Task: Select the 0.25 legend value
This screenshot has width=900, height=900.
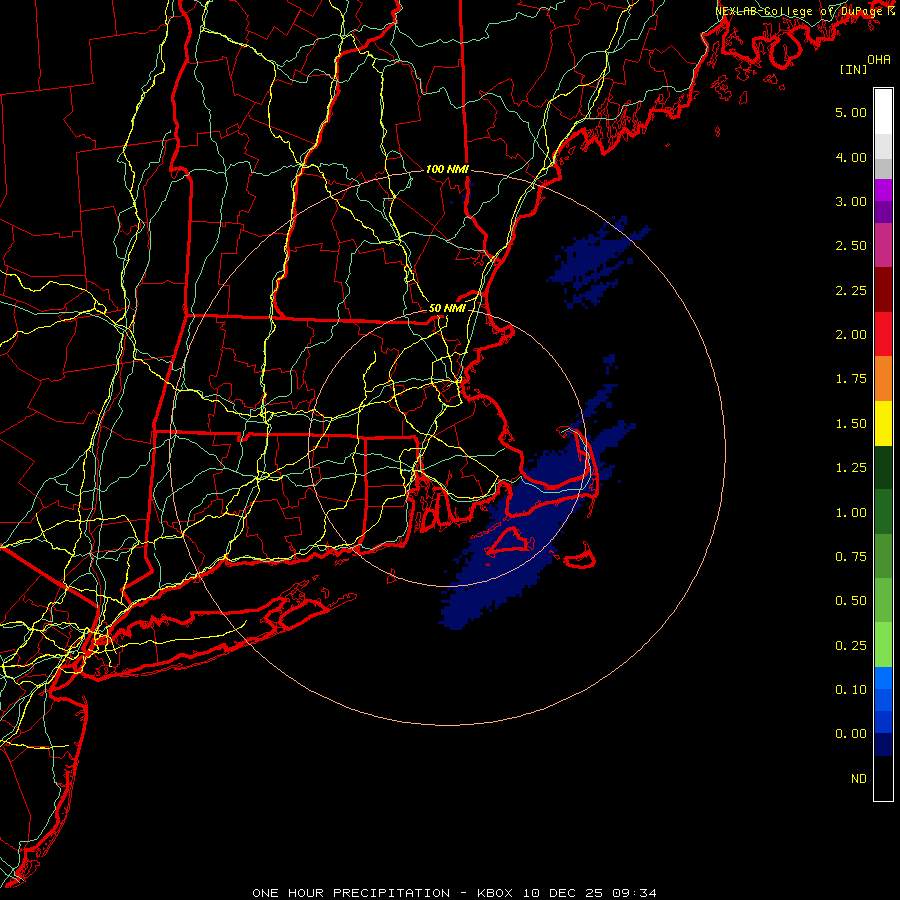Action: tap(851, 646)
